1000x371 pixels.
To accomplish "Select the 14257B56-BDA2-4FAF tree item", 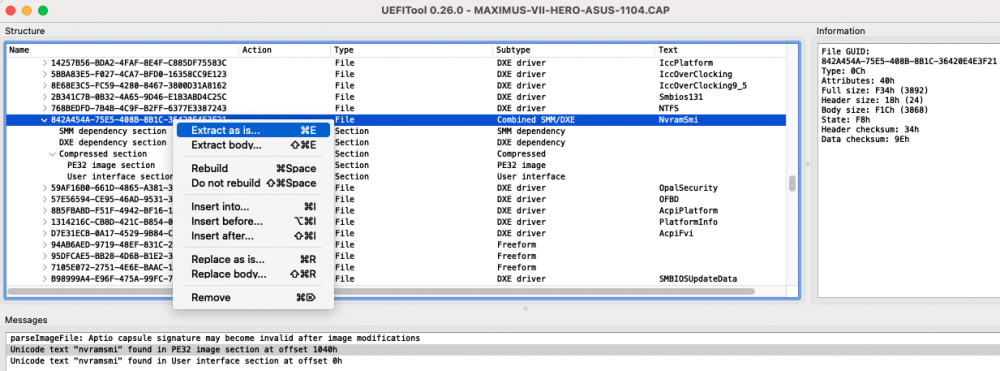I will point(138,62).
